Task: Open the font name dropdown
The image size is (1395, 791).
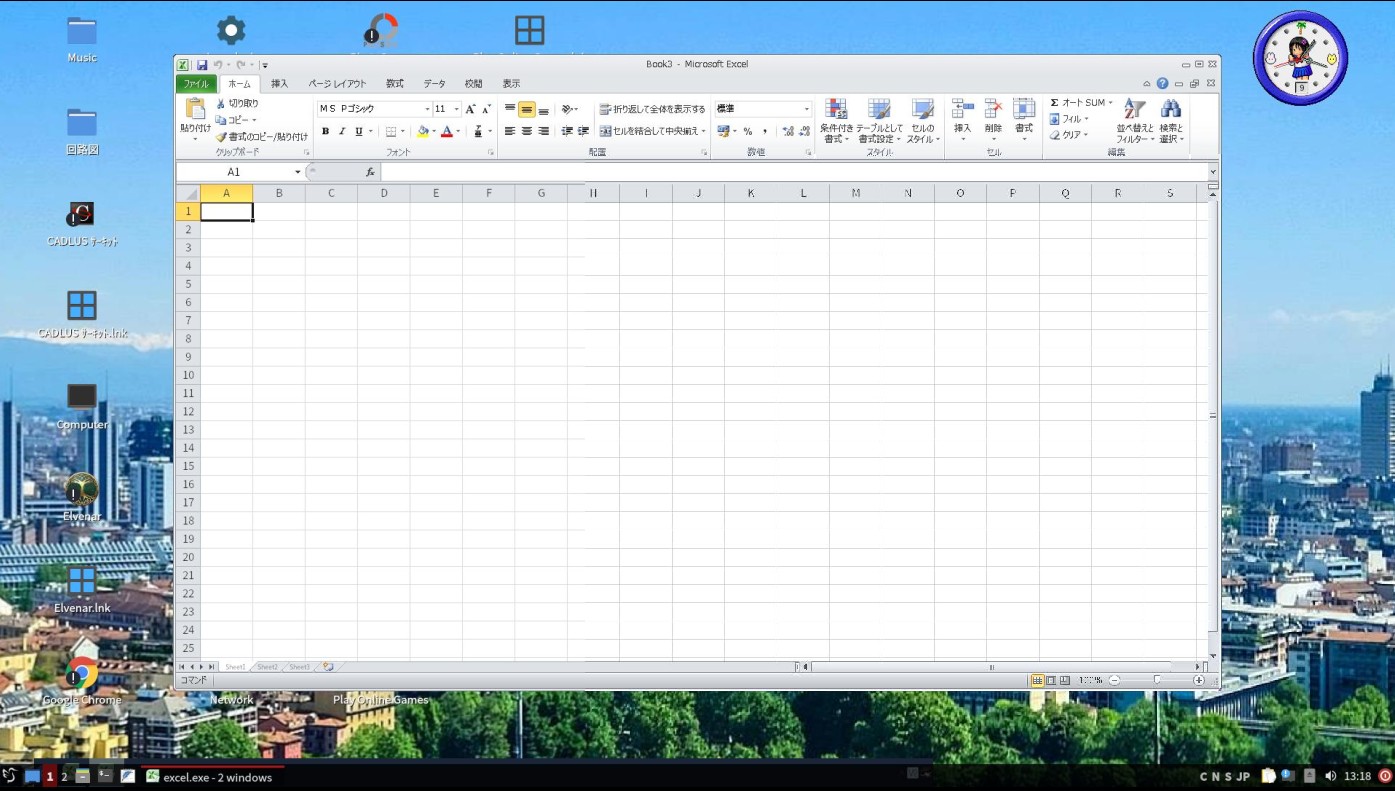Action: [428, 108]
